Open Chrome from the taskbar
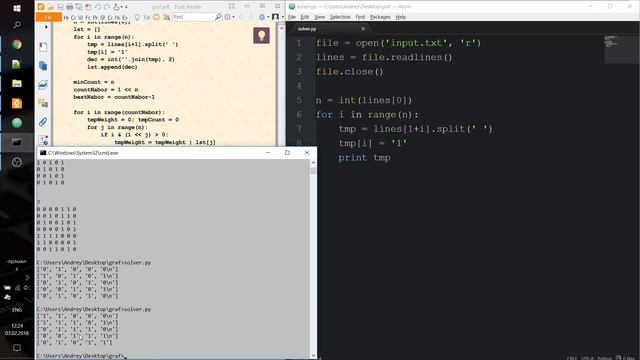The height and width of the screenshot is (360, 640). (x=17, y=44)
